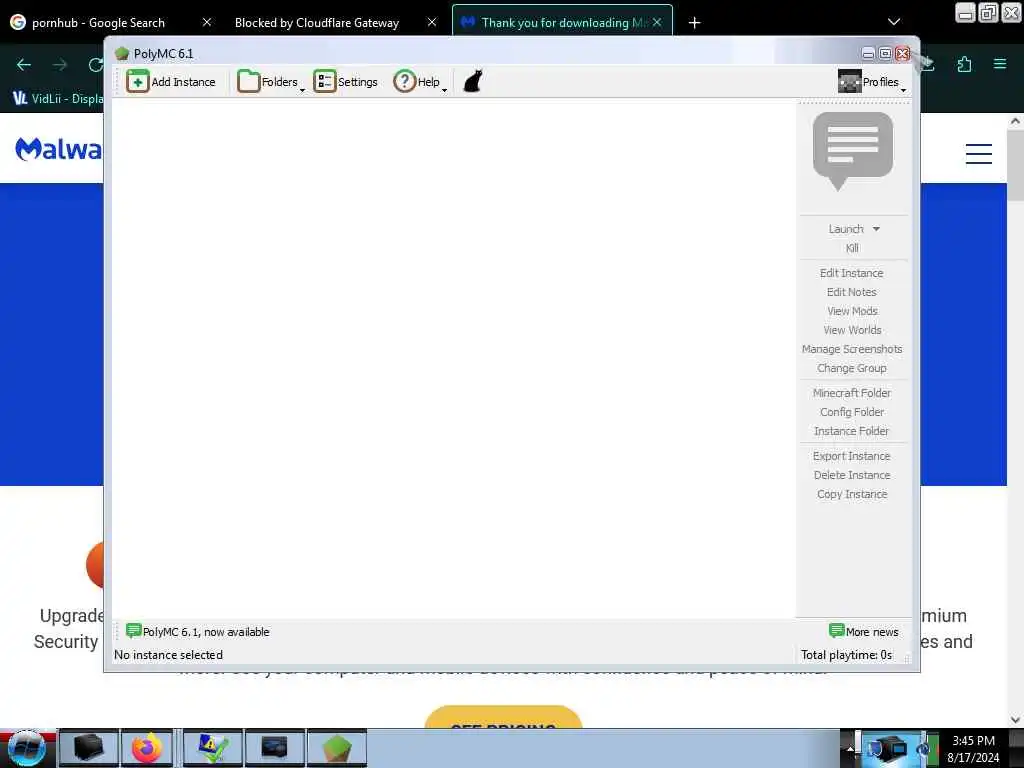The width and height of the screenshot is (1024, 768).
Task: Click the No instance selected status text
Action: click(x=168, y=654)
